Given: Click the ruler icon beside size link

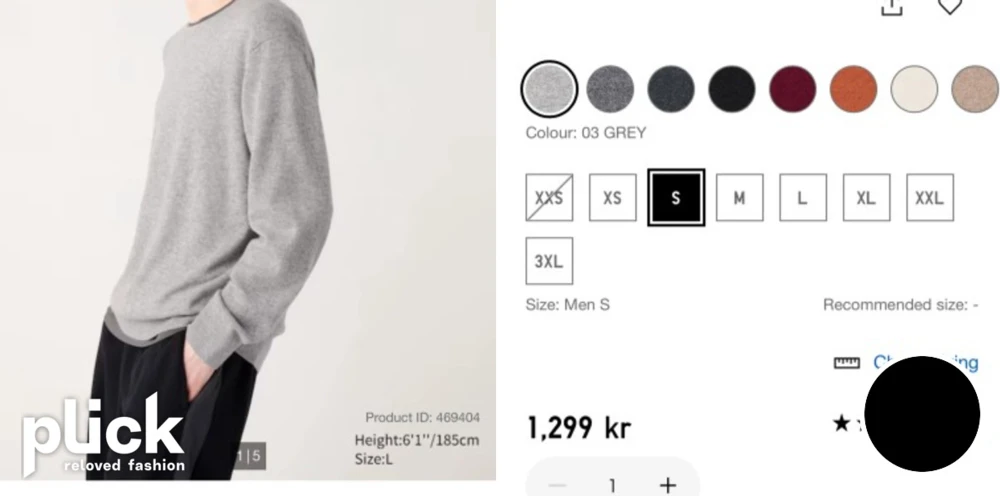Looking at the screenshot, I should [847, 363].
